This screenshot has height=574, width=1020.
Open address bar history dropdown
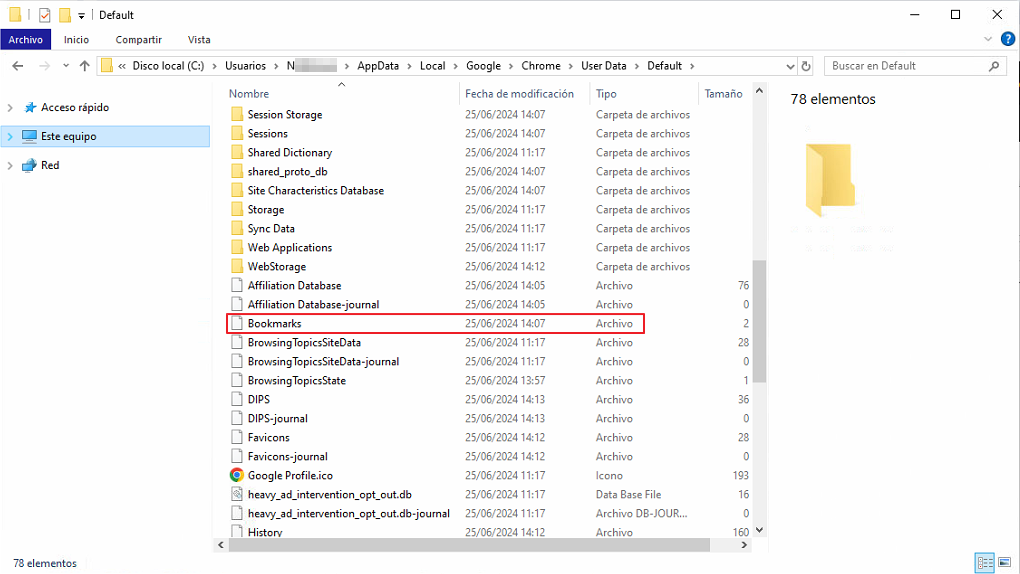tap(790, 66)
